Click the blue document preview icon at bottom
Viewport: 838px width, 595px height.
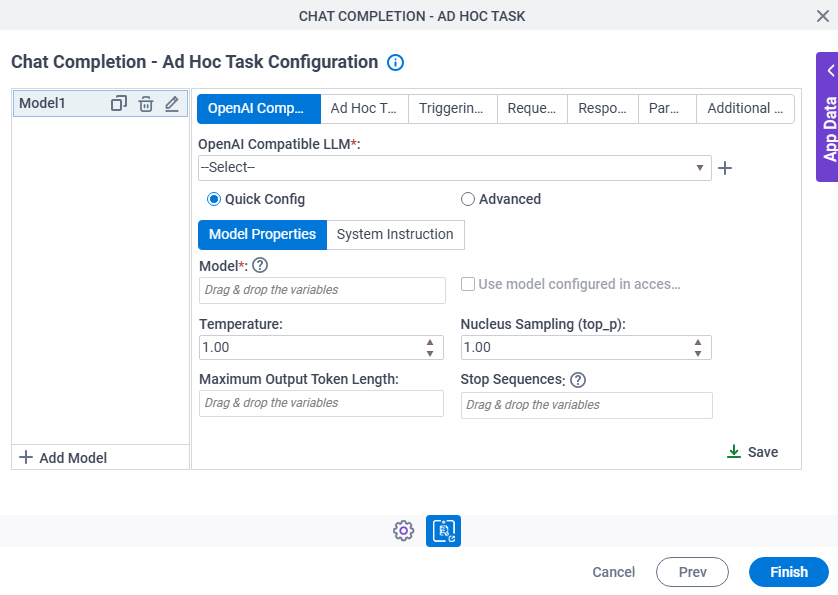(443, 531)
